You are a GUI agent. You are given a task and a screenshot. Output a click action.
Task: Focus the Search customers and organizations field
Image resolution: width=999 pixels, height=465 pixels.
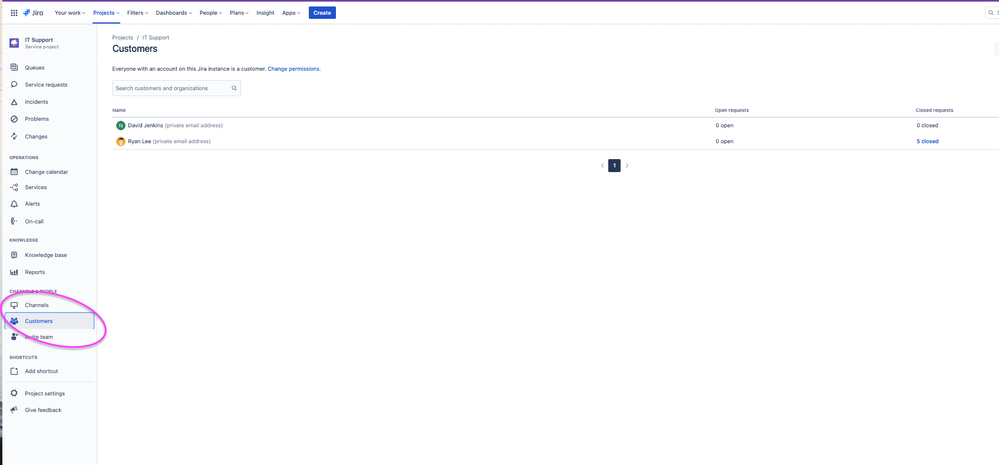pyautogui.click(x=176, y=89)
